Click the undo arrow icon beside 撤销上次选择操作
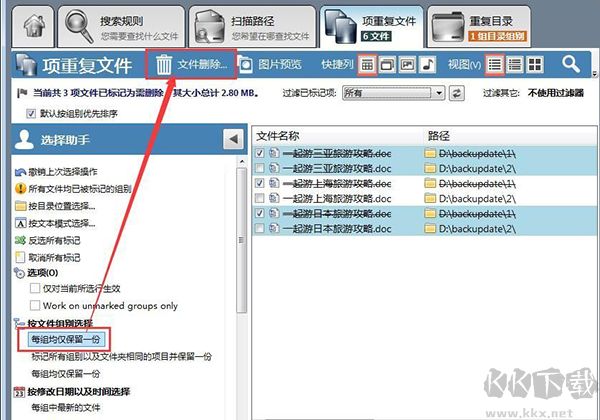This screenshot has width=600, height=420. (20, 172)
